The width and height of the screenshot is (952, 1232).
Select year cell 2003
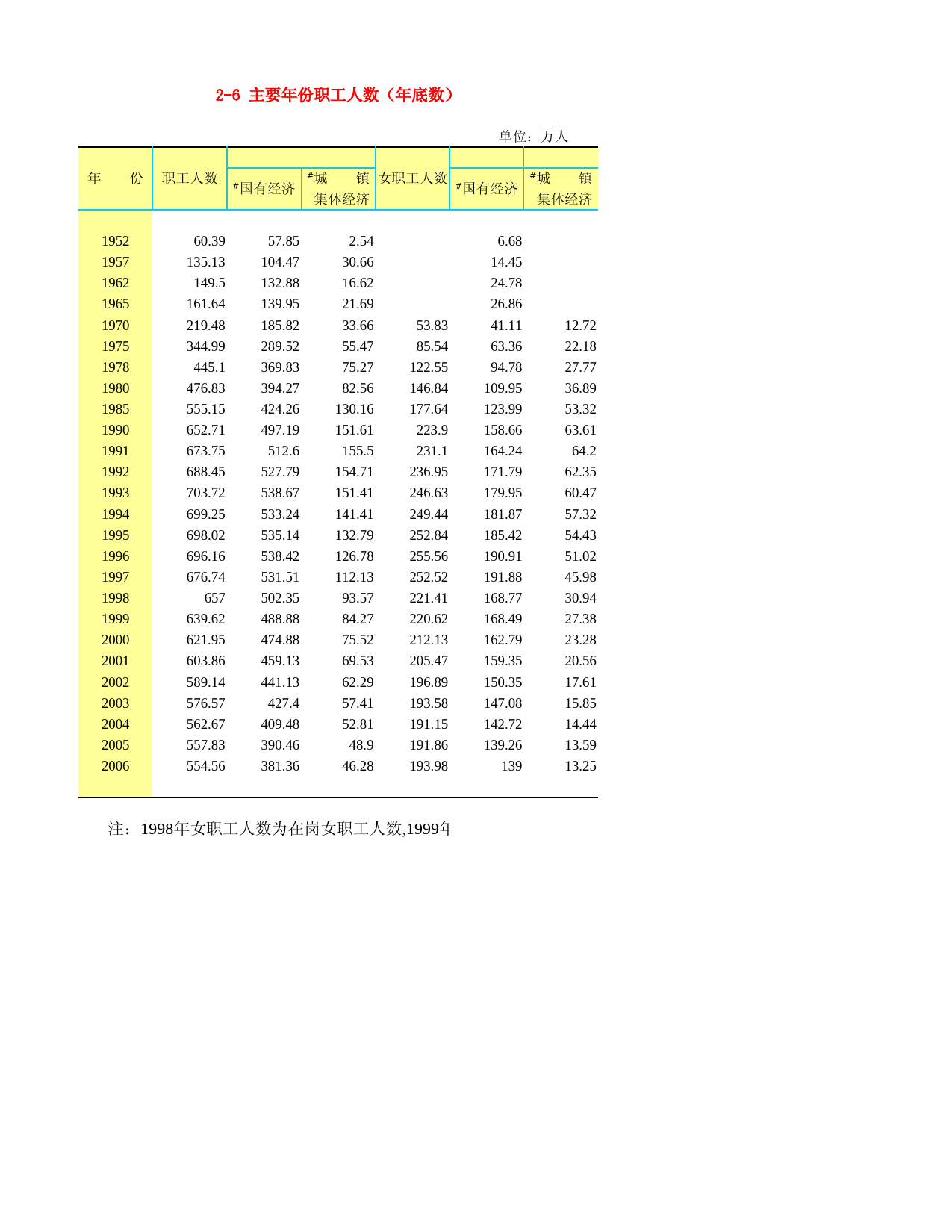pos(116,703)
